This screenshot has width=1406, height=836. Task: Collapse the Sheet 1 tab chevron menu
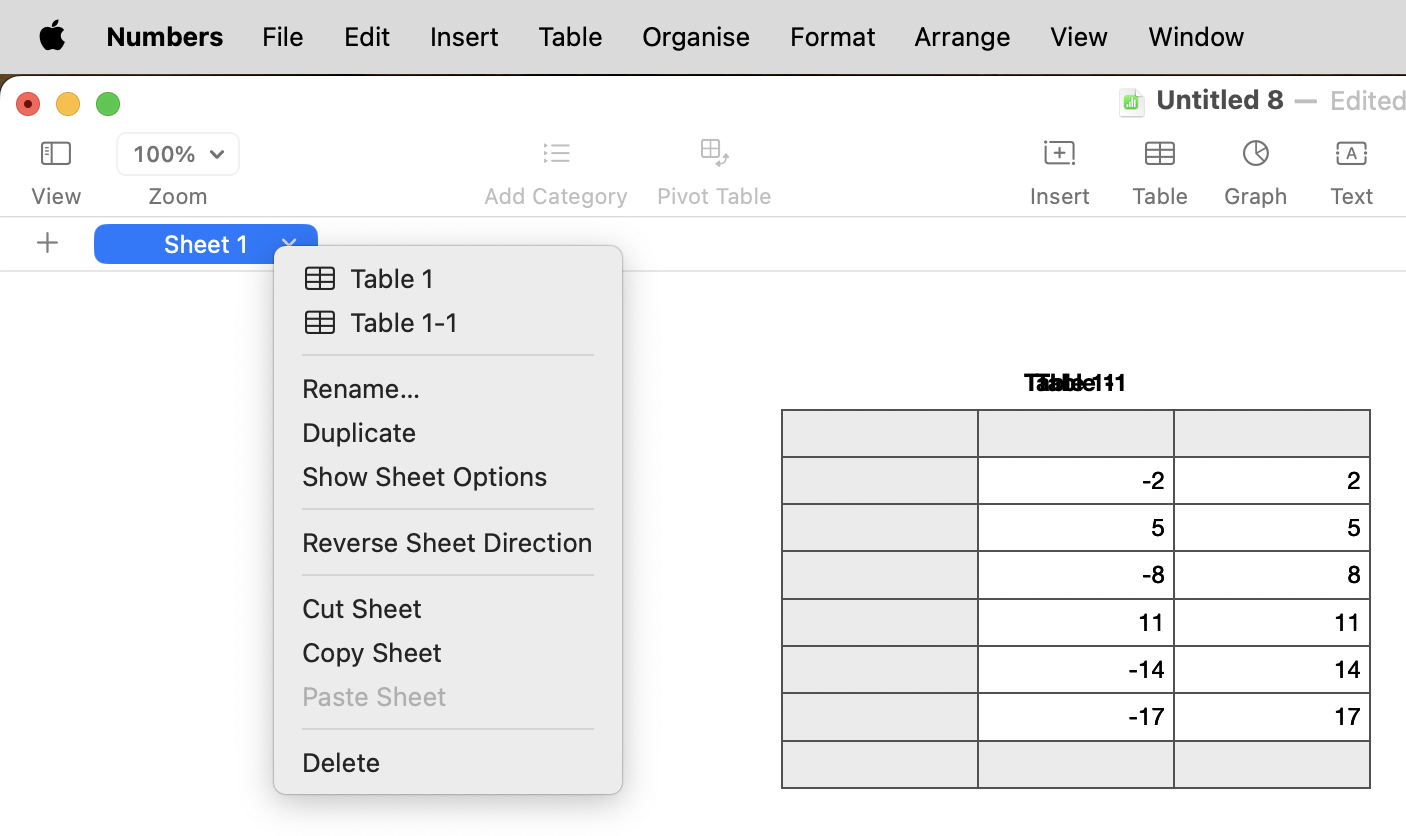(x=289, y=243)
